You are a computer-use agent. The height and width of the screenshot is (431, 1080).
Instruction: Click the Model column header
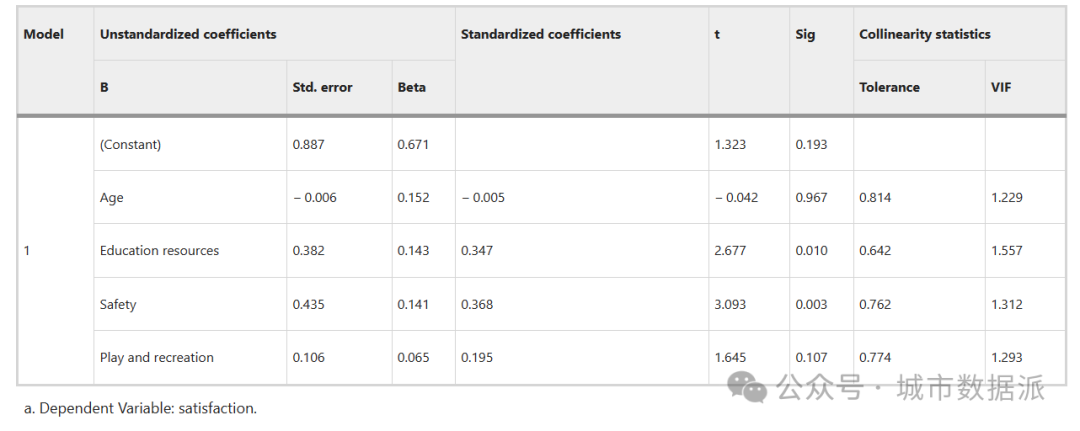click(43, 34)
